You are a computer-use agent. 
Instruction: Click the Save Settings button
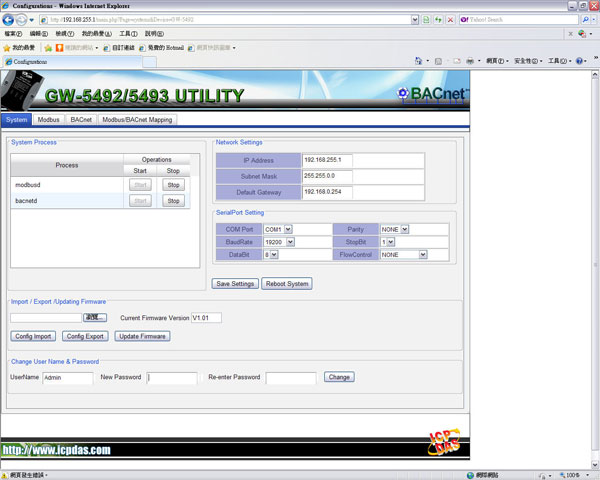tap(236, 284)
